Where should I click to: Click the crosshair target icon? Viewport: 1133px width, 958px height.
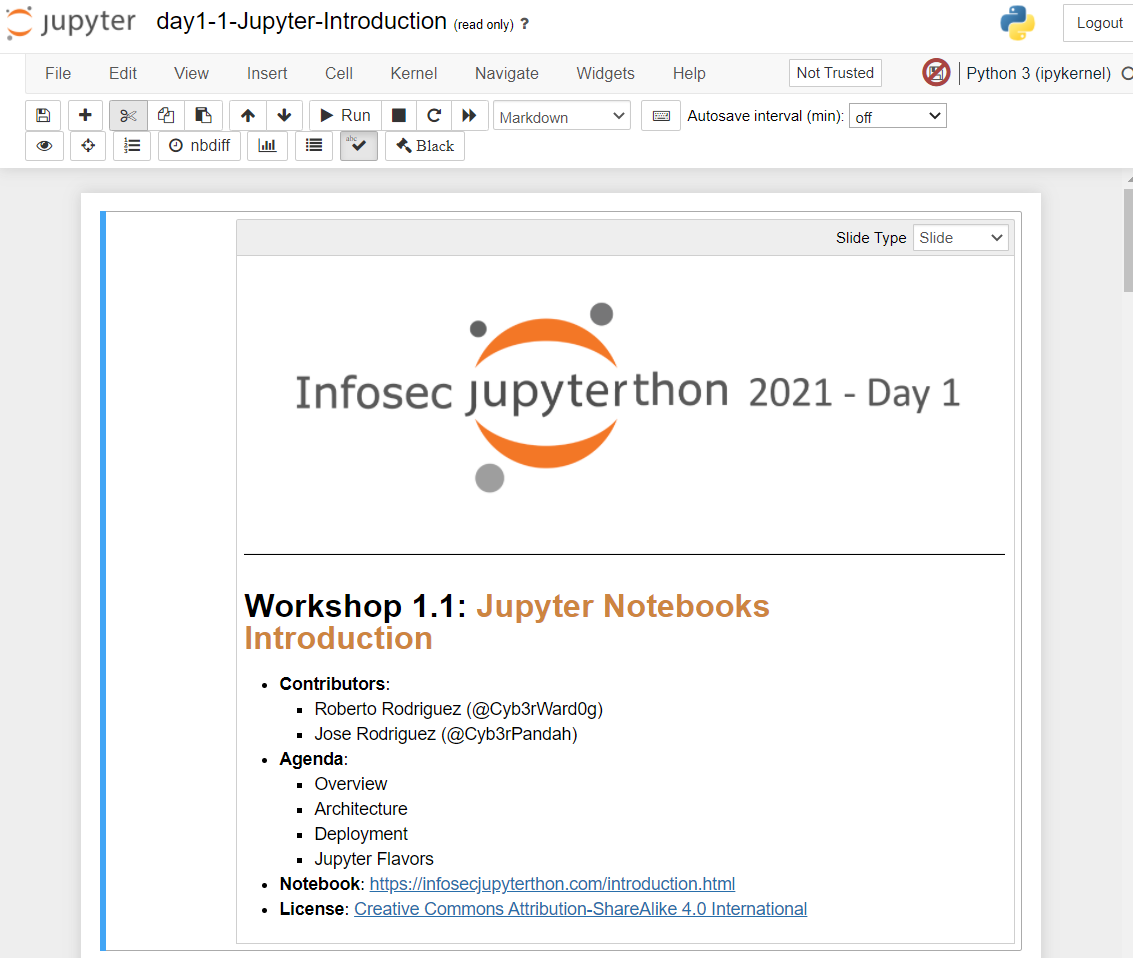[88, 146]
